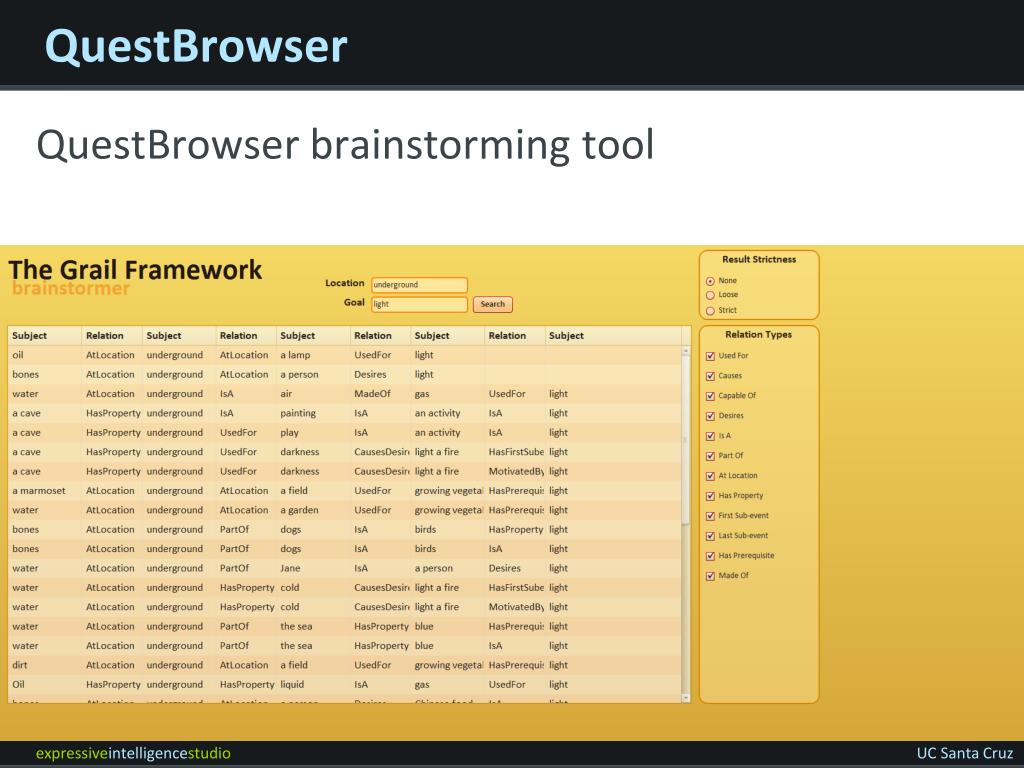Click the 'Relation Types' panel heading

758,334
